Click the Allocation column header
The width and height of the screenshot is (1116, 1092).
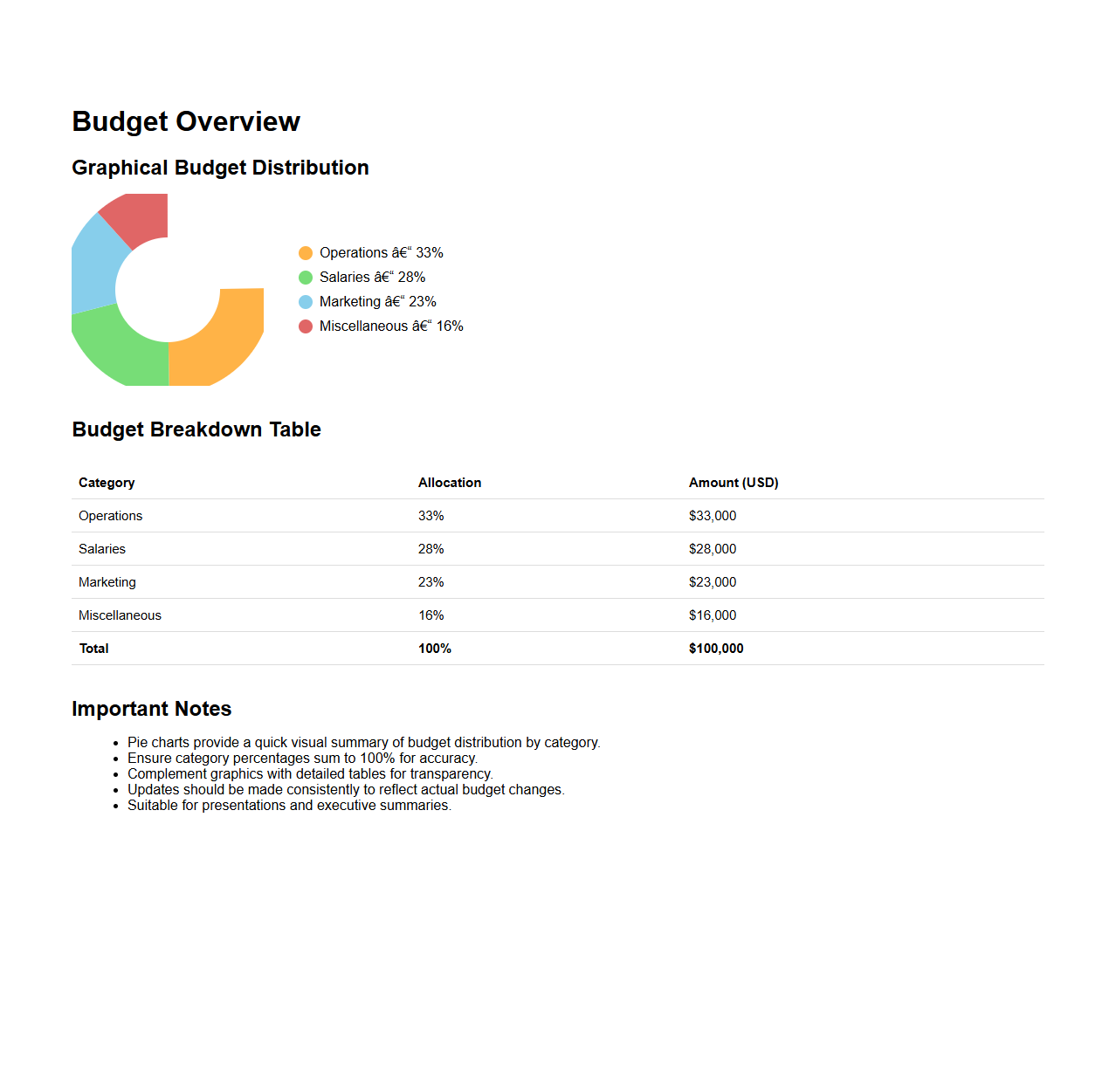(450, 483)
